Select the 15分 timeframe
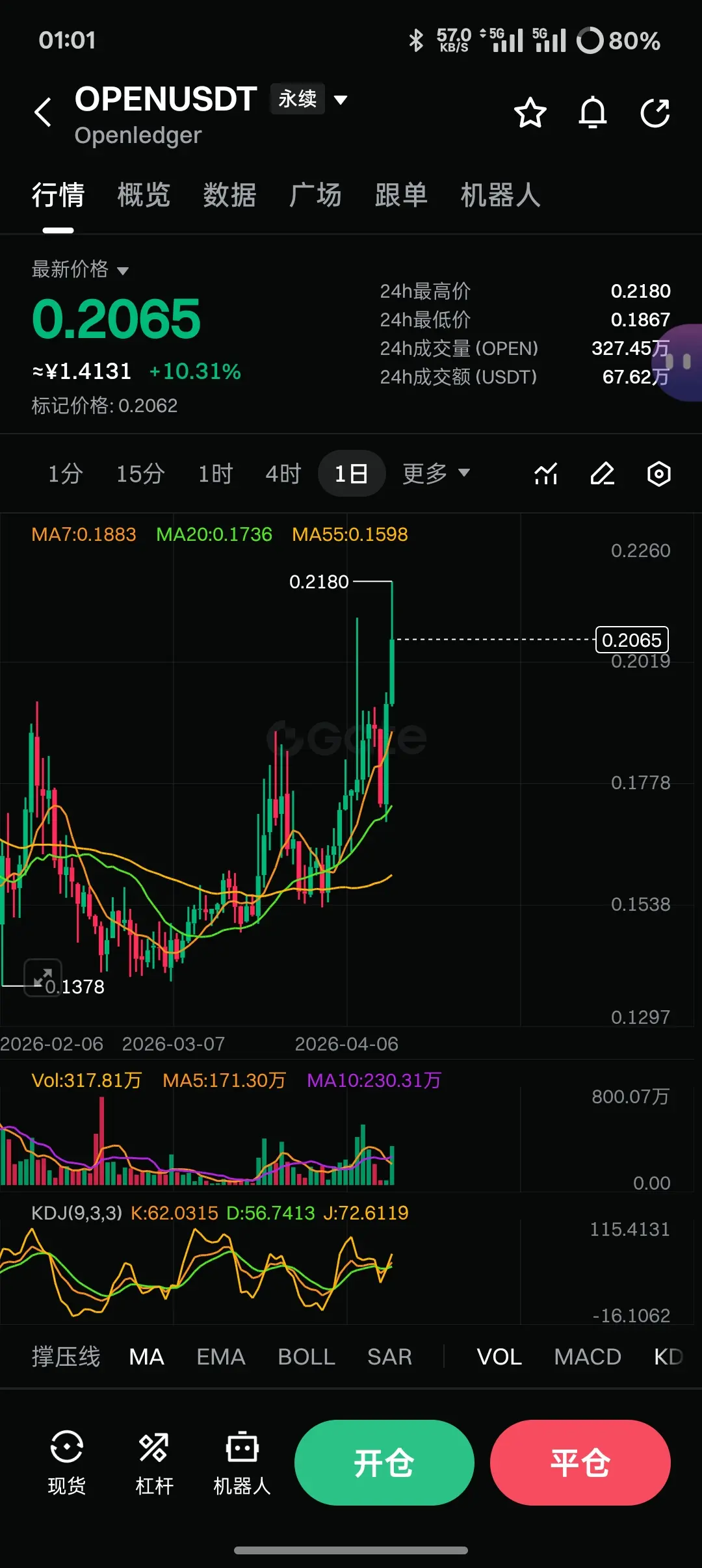The image size is (702, 1568). [140, 473]
